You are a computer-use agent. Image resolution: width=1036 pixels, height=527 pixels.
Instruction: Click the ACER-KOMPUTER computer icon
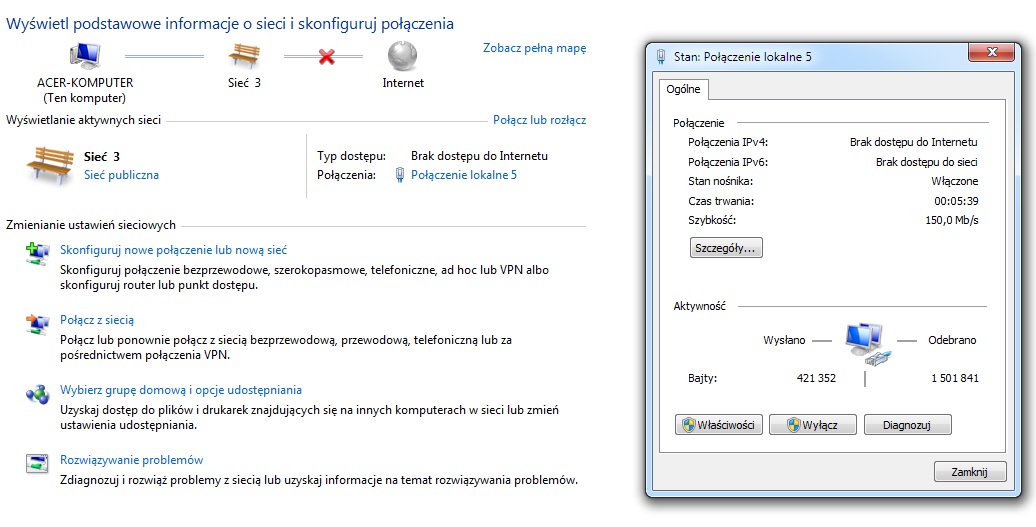[x=84, y=54]
